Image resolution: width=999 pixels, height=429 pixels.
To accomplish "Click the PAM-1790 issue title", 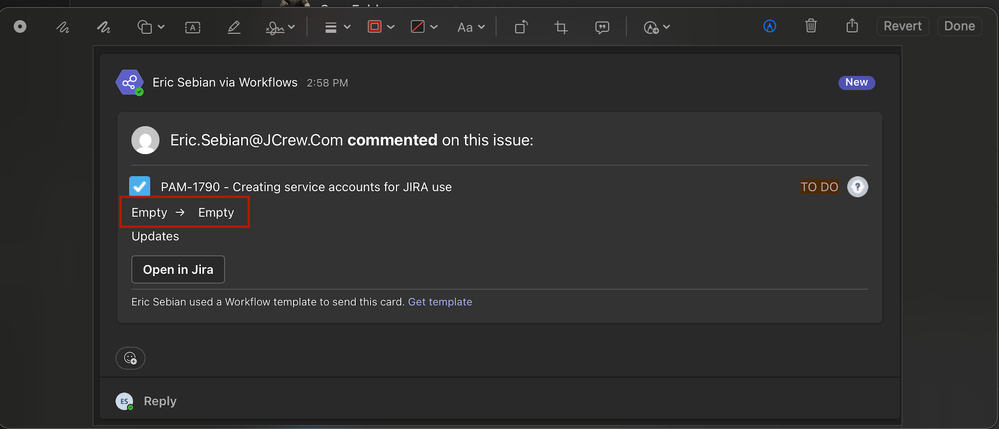I will pos(306,187).
